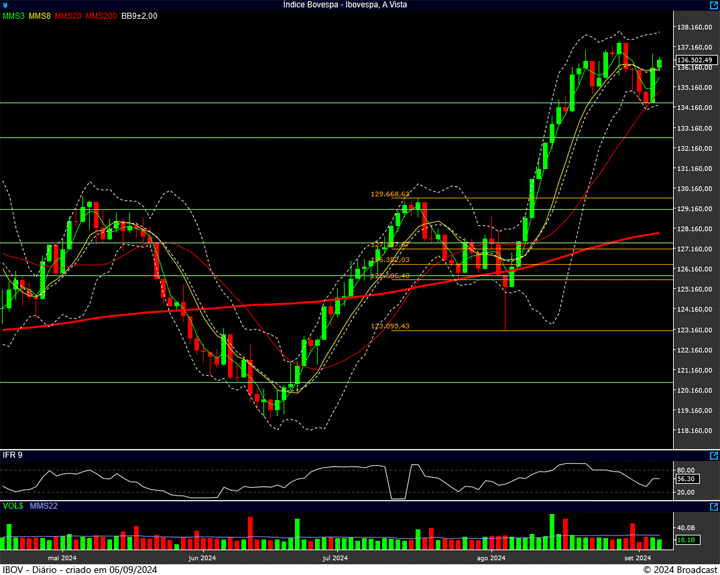The image size is (720, 575).
Task: Select the MMS200 legend label
Action: tap(101, 16)
